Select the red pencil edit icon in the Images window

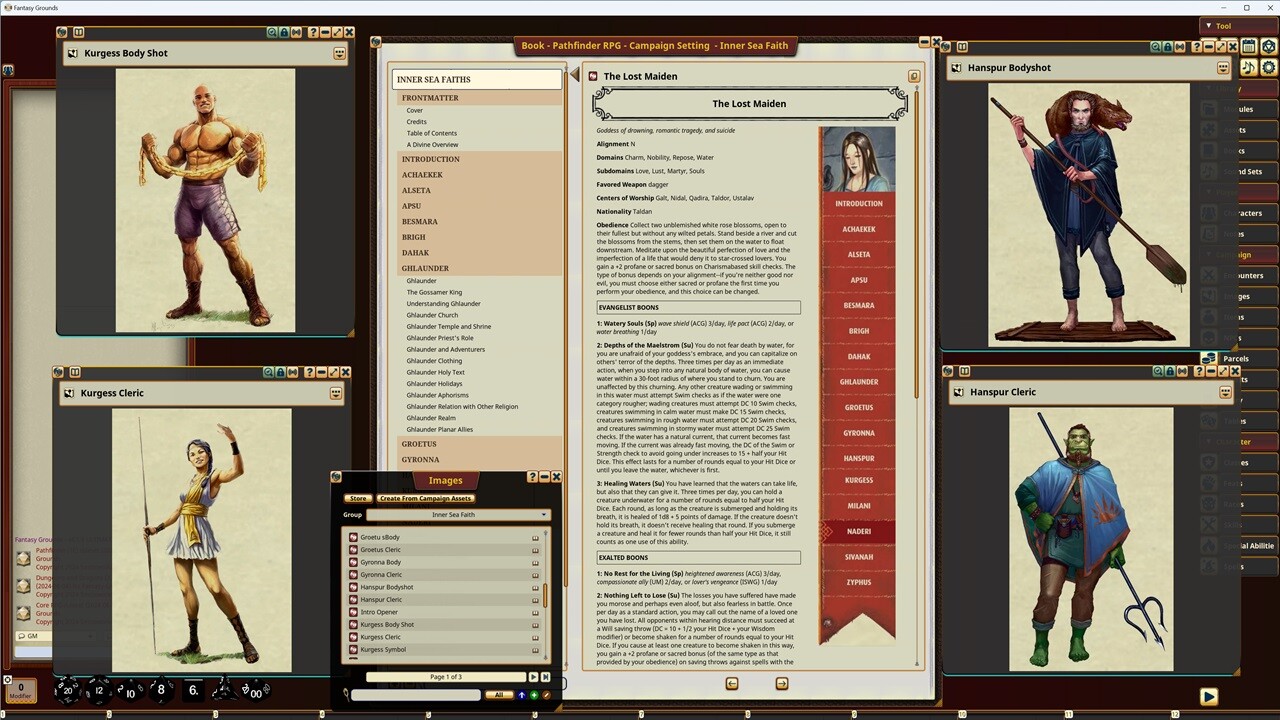click(547, 694)
